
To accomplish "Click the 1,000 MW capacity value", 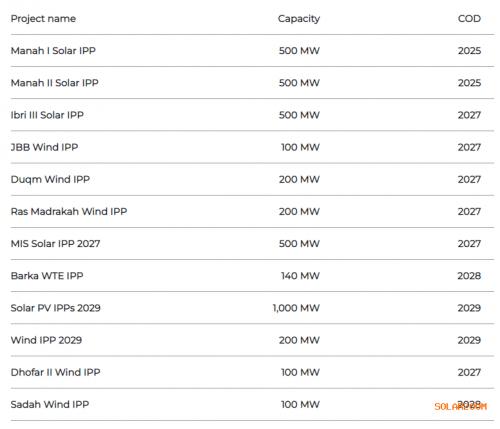I will (296, 308).
